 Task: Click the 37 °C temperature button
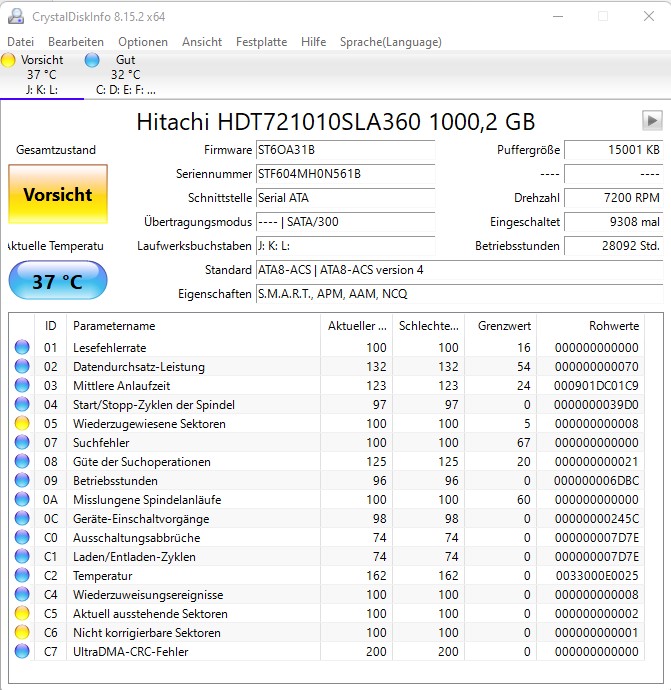click(58, 281)
